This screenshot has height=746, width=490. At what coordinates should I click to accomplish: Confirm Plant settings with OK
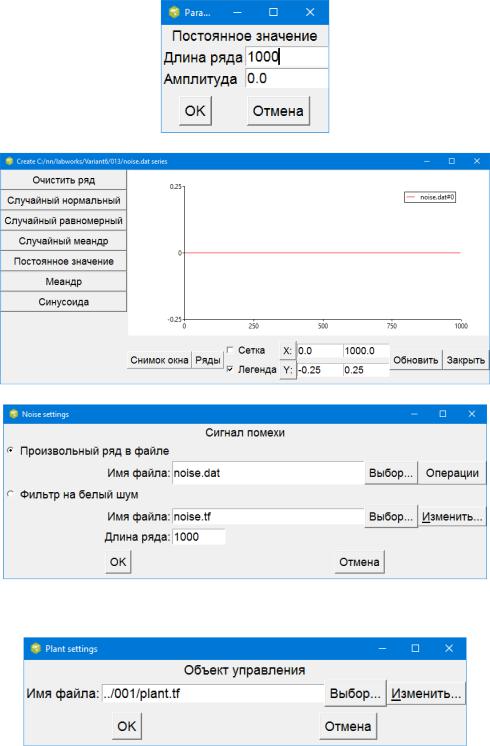(x=127, y=726)
